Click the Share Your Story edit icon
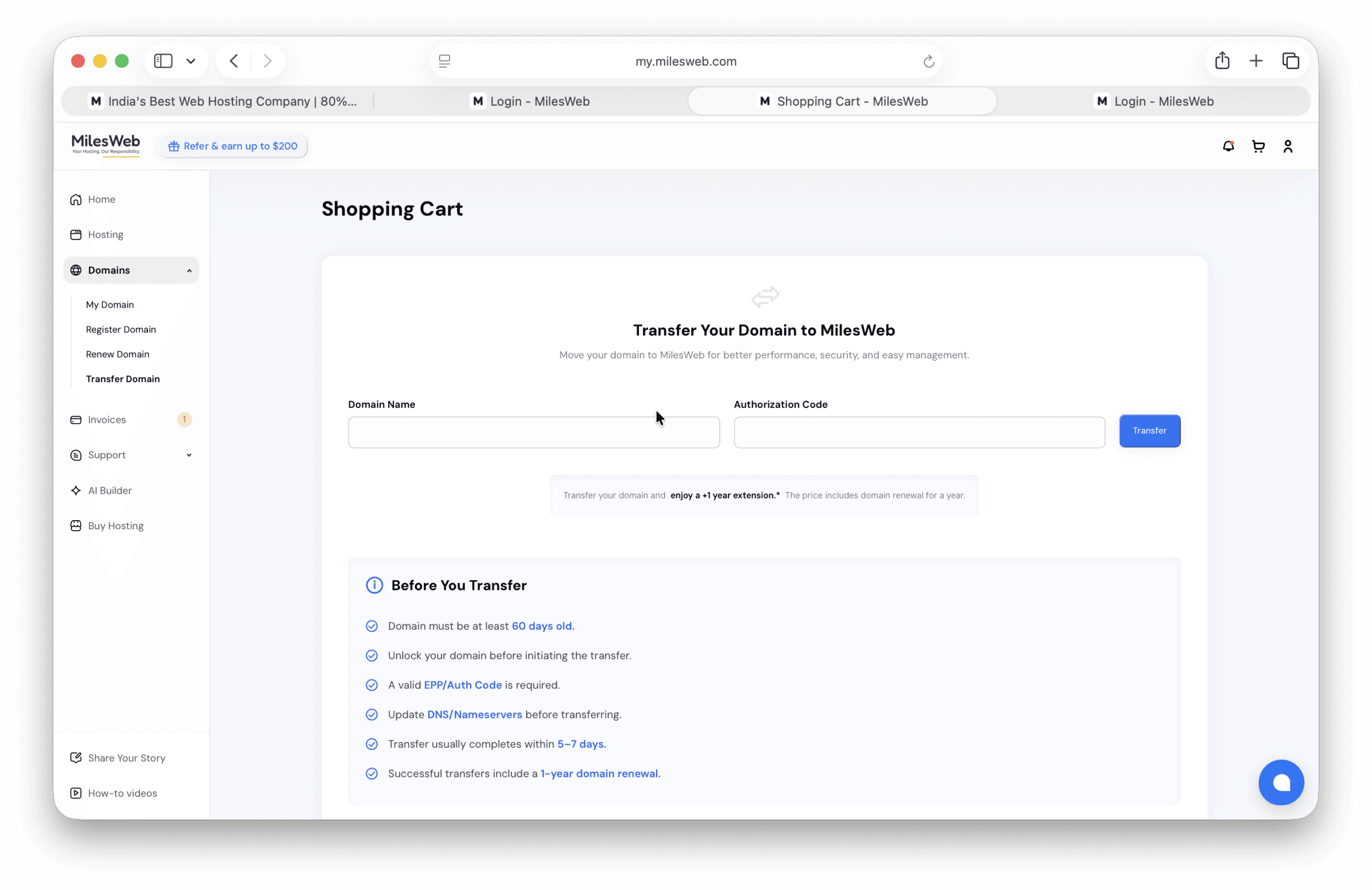The image size is (1372, 890). (x=76, y=758)
